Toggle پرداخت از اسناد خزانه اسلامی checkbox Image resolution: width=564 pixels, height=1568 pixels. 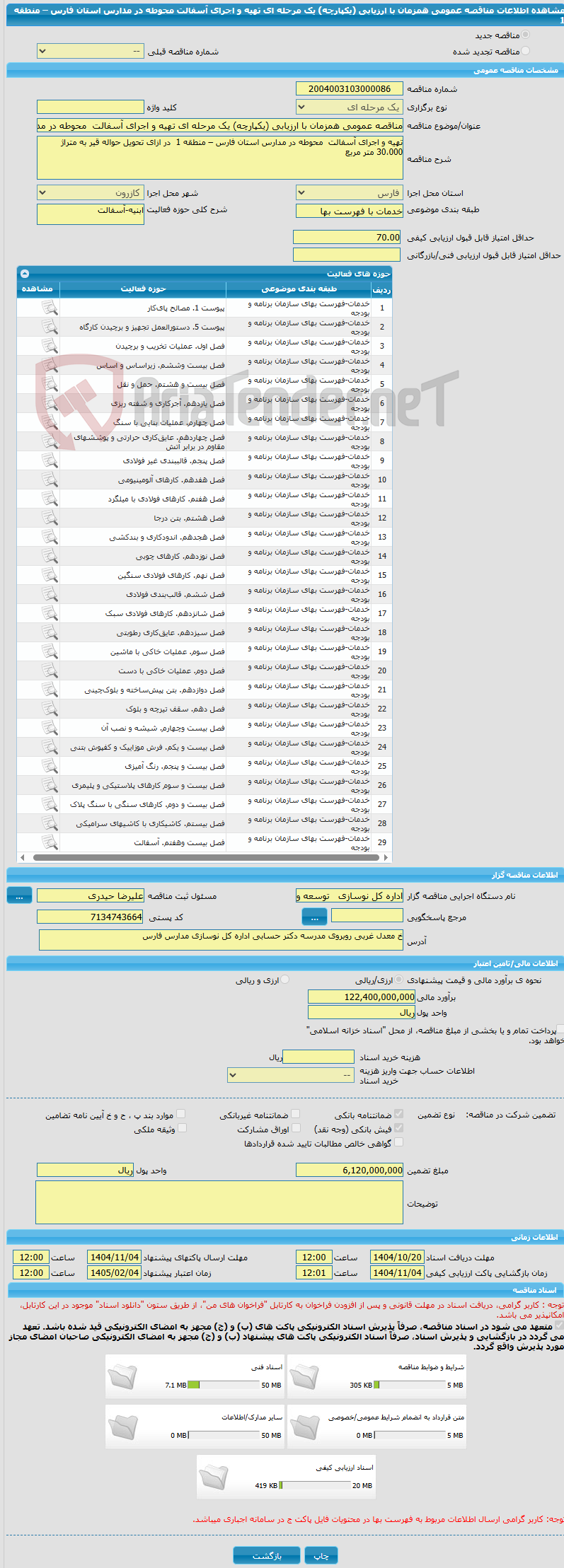[560, 1030]
